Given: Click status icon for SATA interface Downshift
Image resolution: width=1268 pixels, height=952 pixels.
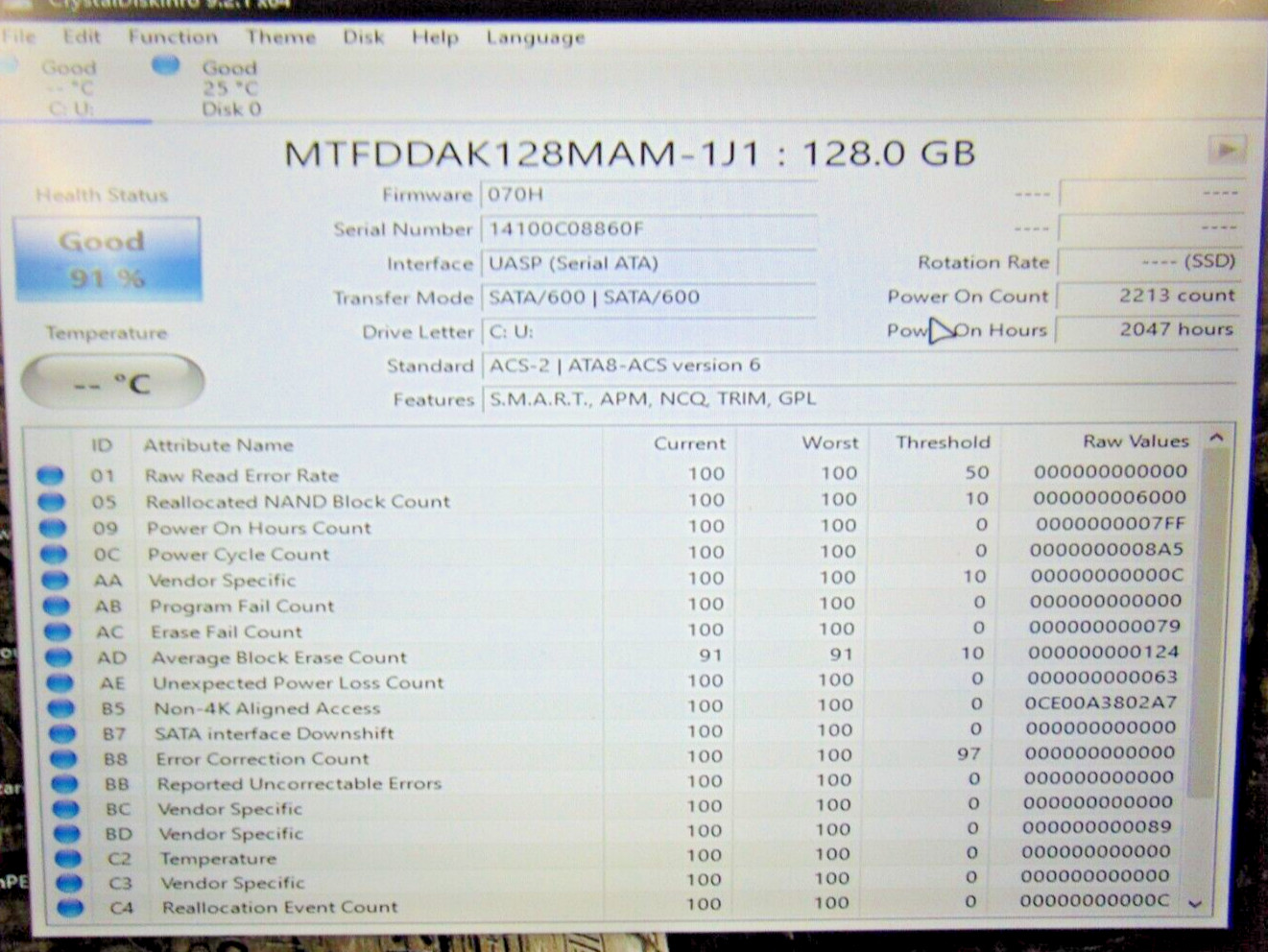Looking at the screenshot, I should pyautogui.click(x=62, y=733).
